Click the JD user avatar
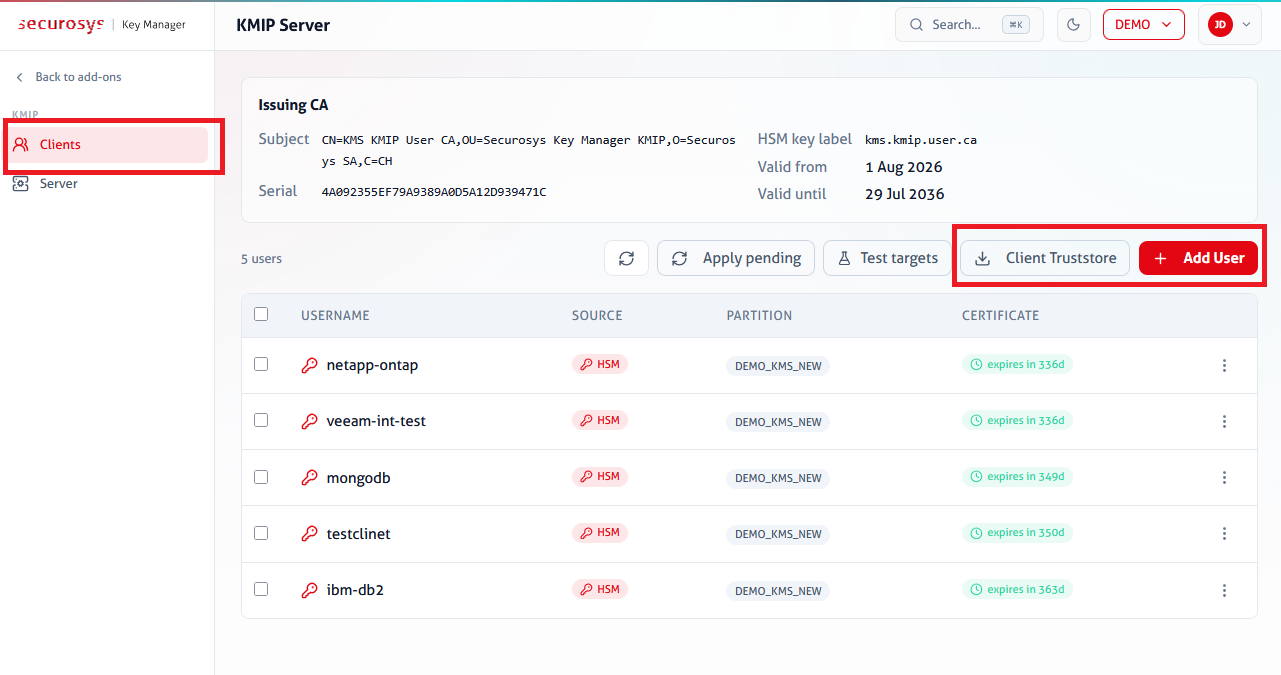Viewport: 1281px width, 675px height. click(1220, 24)
